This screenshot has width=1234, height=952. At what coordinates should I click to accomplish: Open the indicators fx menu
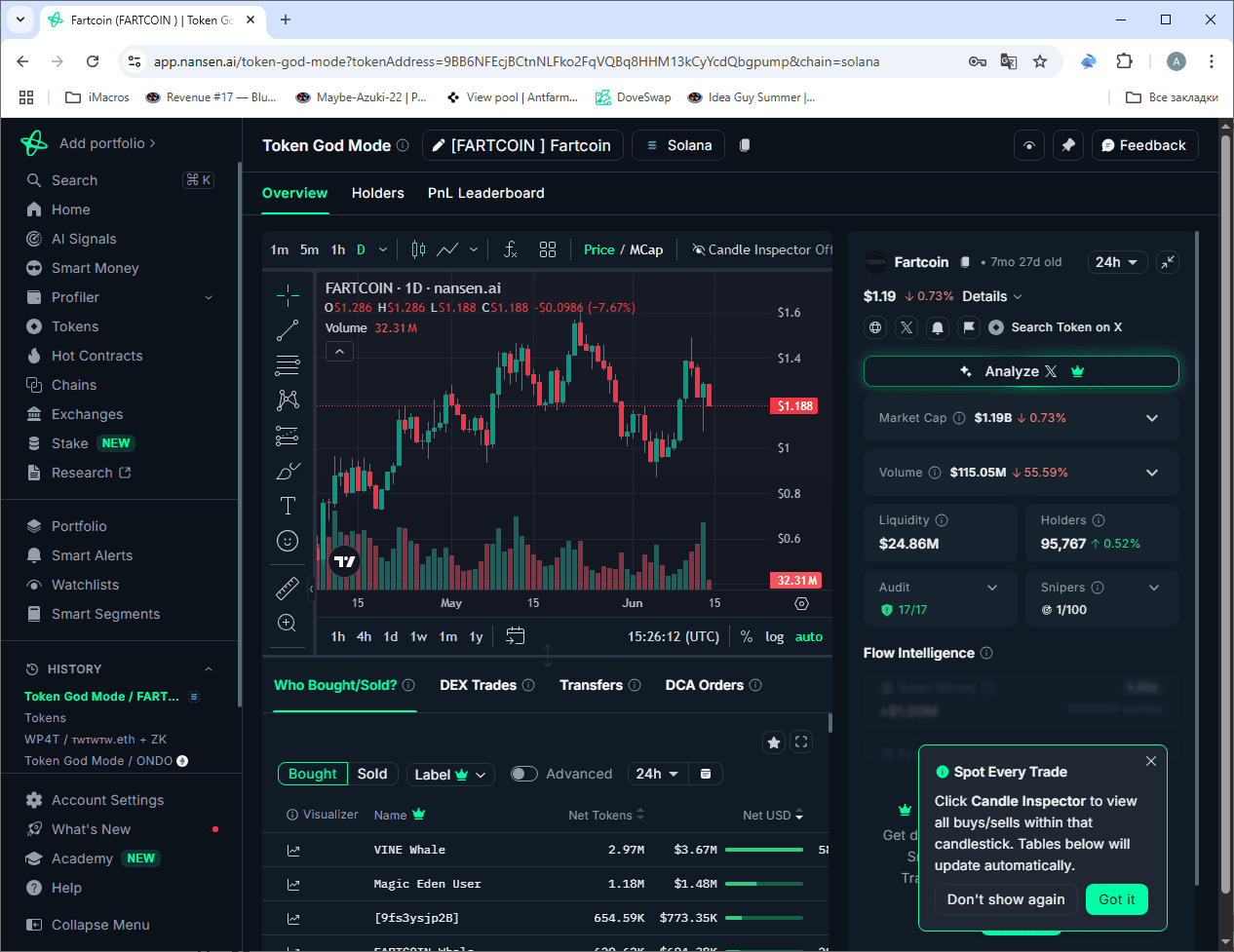click(x=510, y=249)
